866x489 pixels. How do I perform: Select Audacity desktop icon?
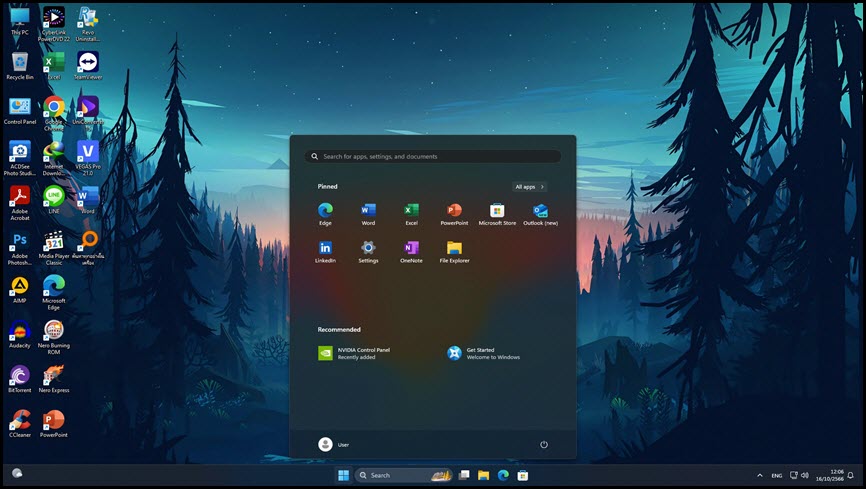(20, 334)
